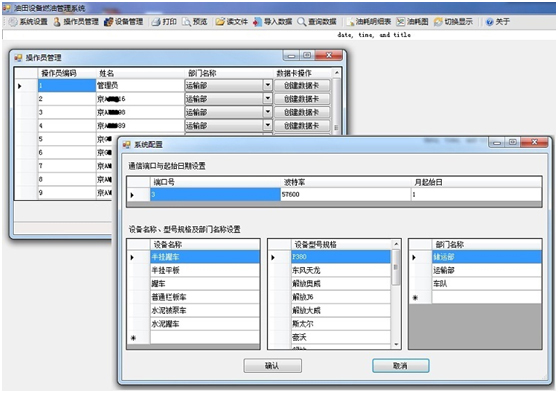Select the 管理员 name cell

(140, 85)
